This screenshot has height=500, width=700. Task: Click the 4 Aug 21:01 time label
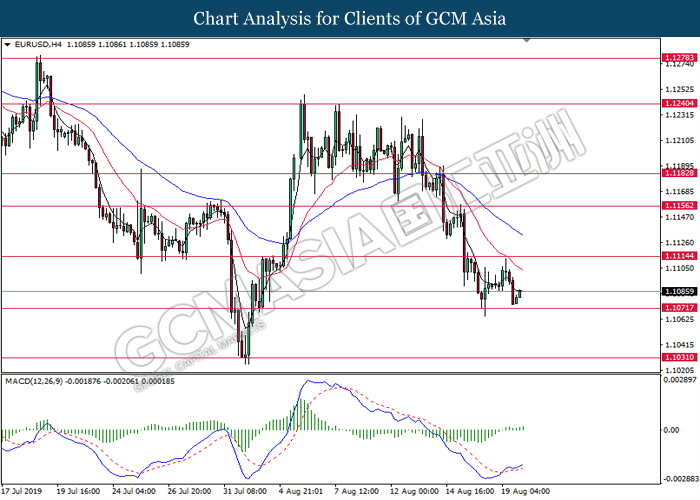pyautogui.click(x=301, y=491)
